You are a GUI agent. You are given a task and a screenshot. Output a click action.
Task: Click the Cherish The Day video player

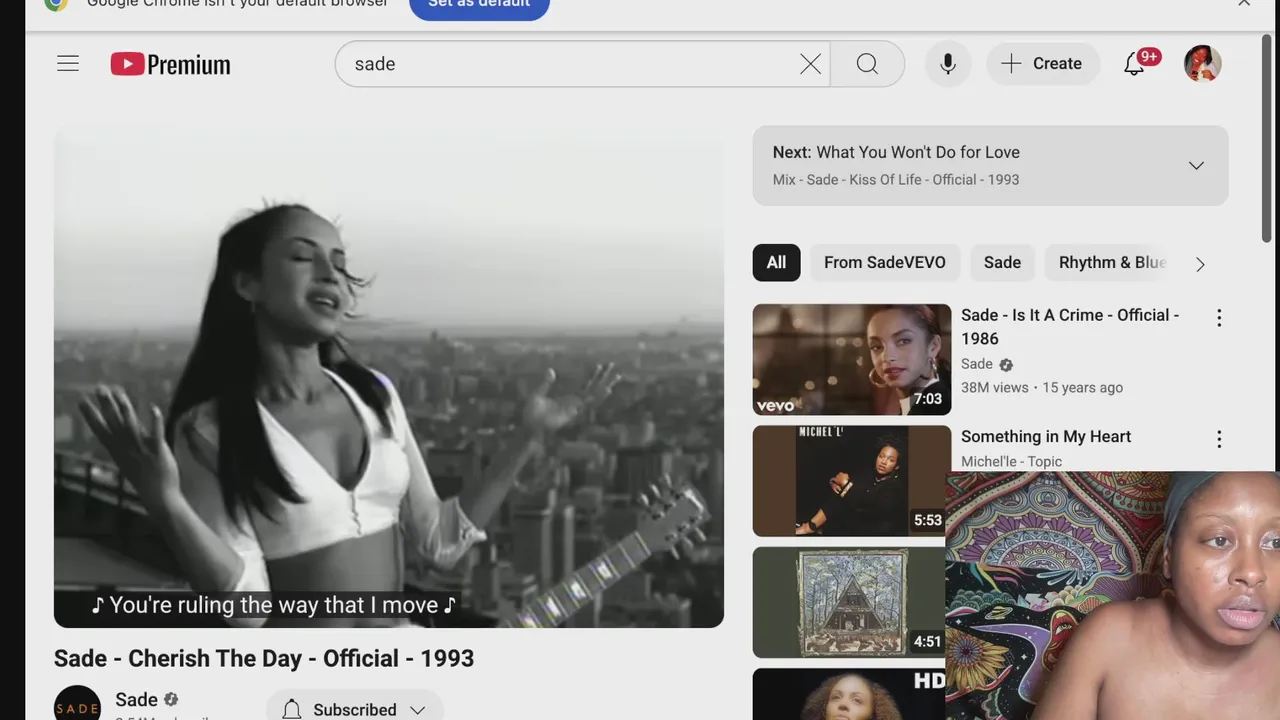pos(388,376)
